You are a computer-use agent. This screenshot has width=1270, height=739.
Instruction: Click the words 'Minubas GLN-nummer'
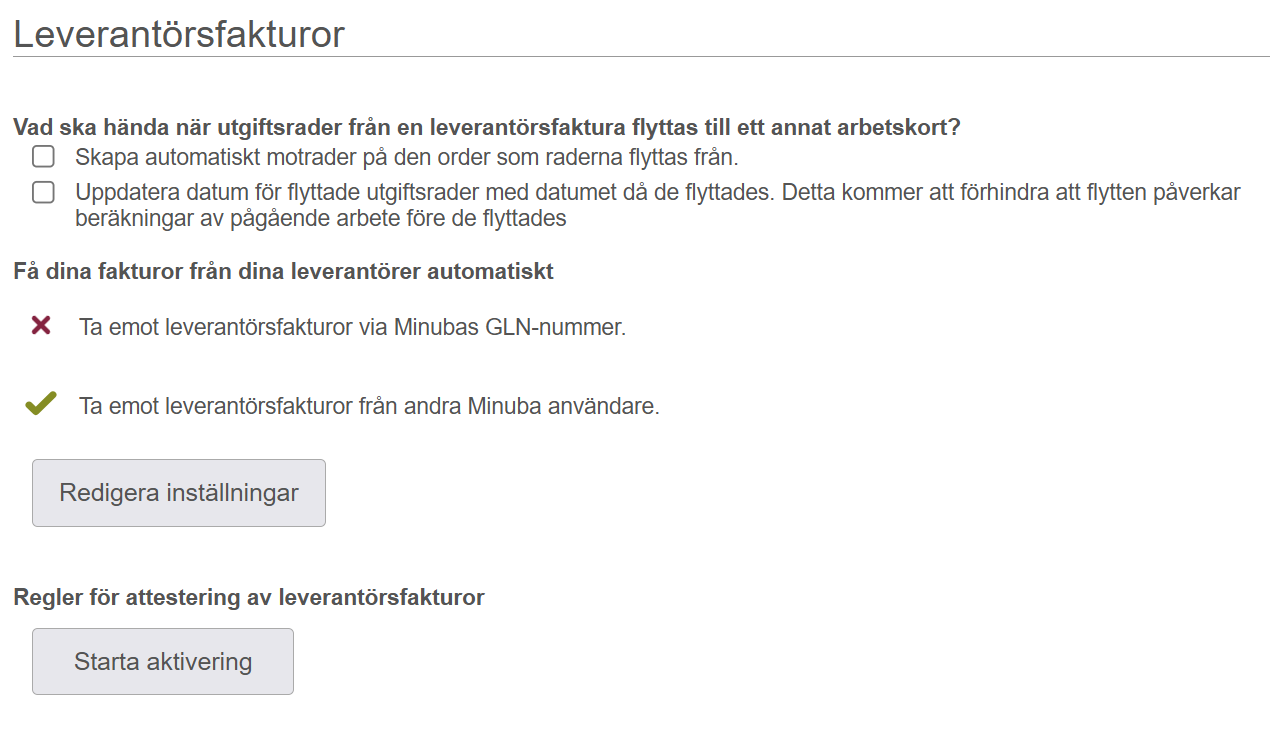(x=510, y=327)
